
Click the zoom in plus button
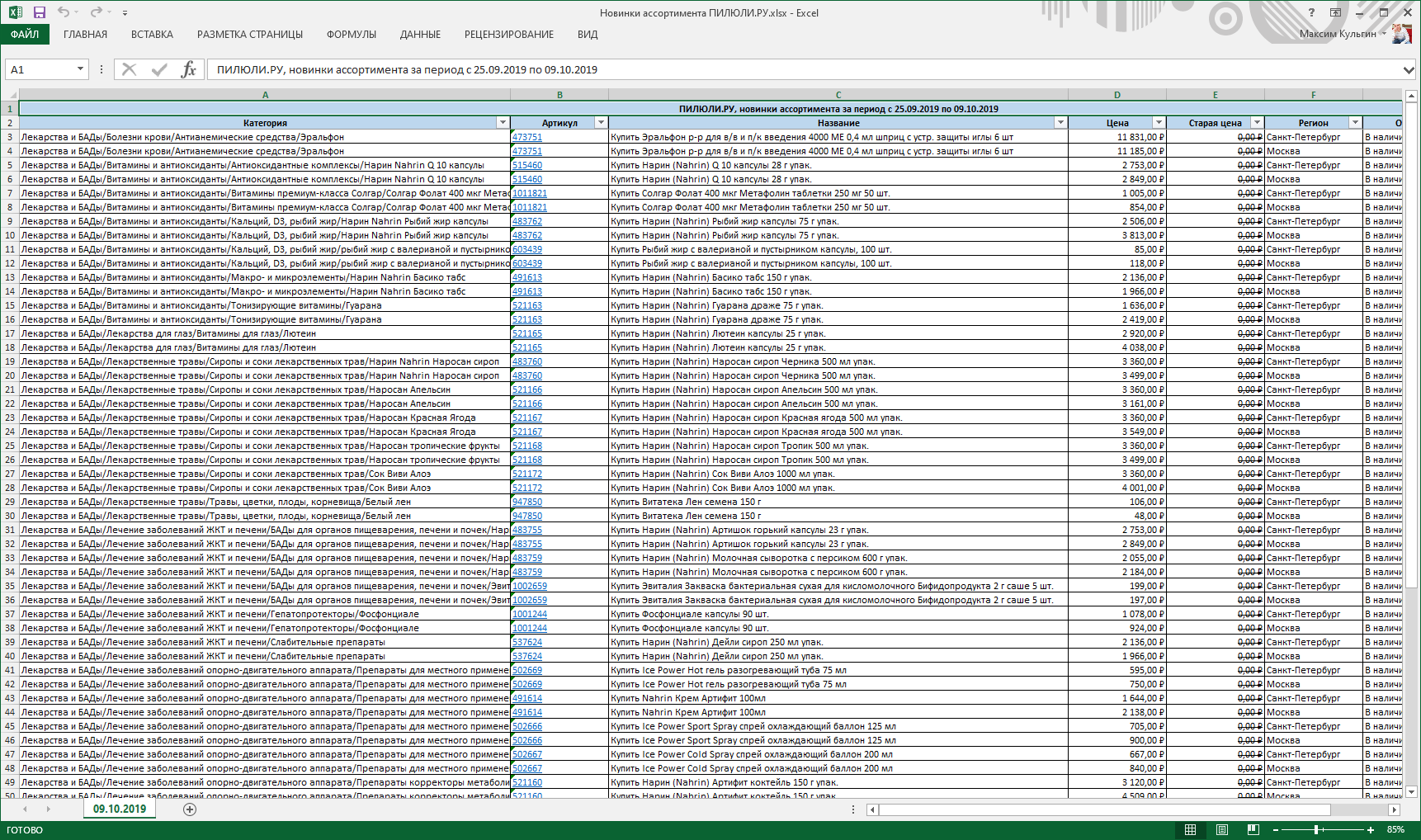click(x=1371, y=829)
